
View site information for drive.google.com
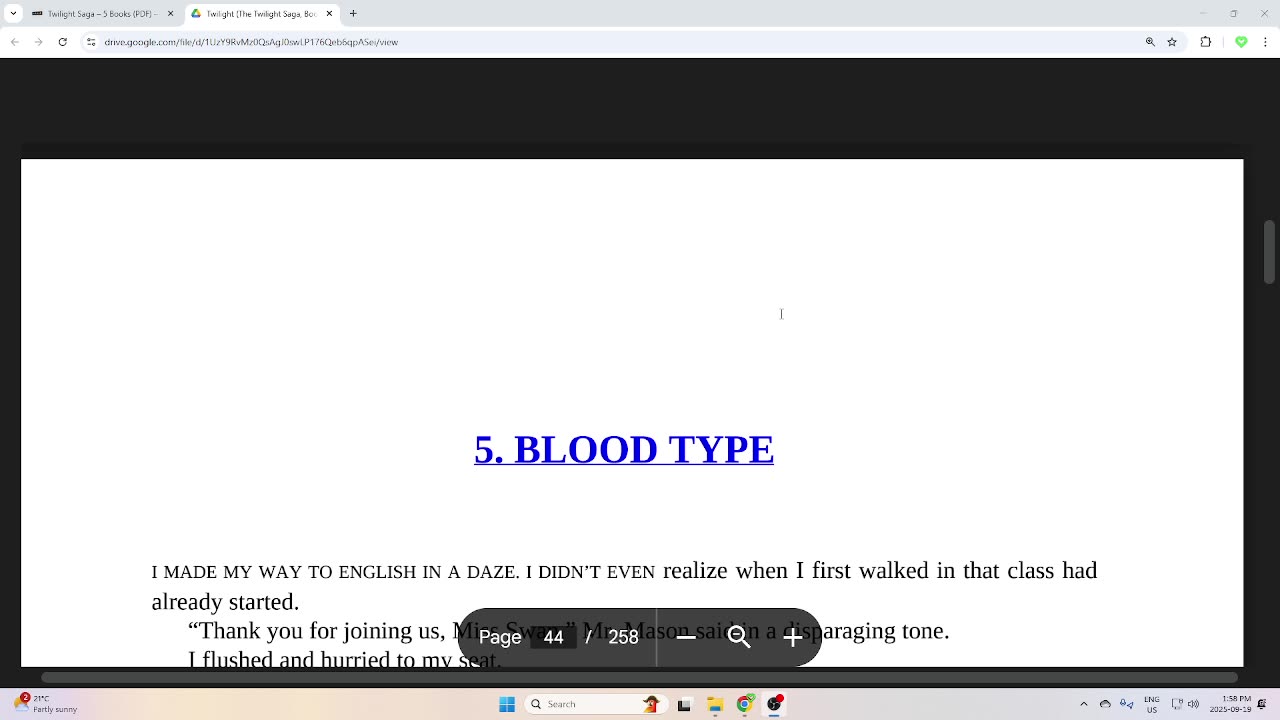pos(92,42)
